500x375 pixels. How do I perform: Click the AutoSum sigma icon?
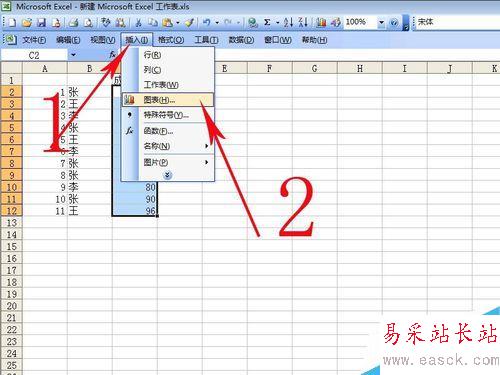pyautogui.click(x=267, y=22)
